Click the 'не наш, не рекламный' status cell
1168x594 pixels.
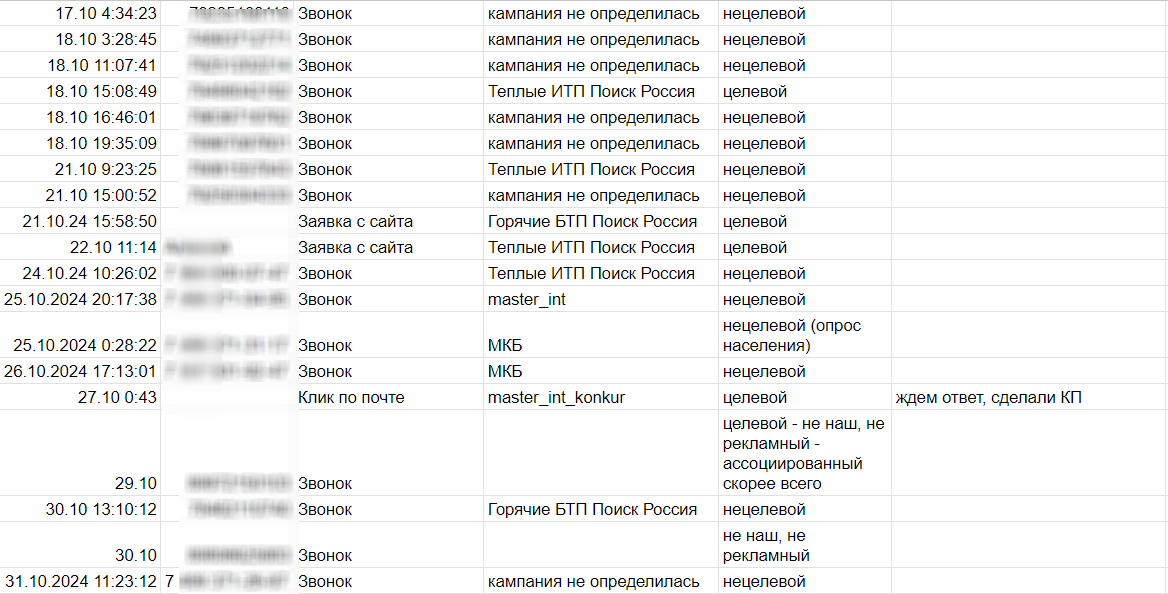766,545
